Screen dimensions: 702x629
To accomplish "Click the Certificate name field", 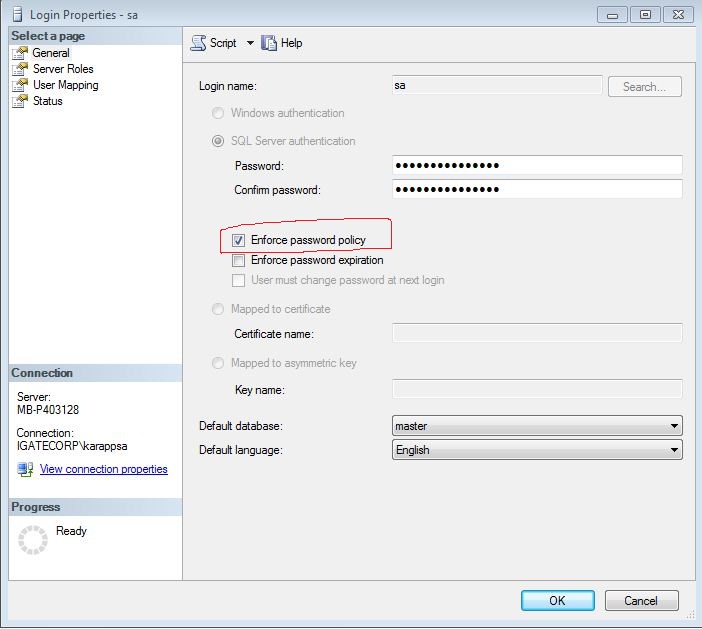I will (x=537, y=333).
